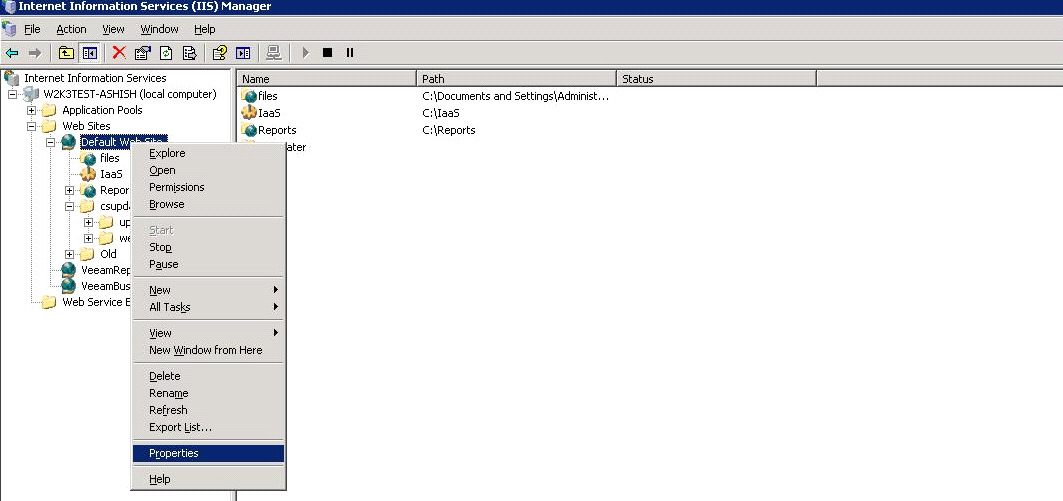This screenshot has width=1063, height=501.
Task: Expand the Old folder node
Action: pyautogui.click(x=69, y=254)
